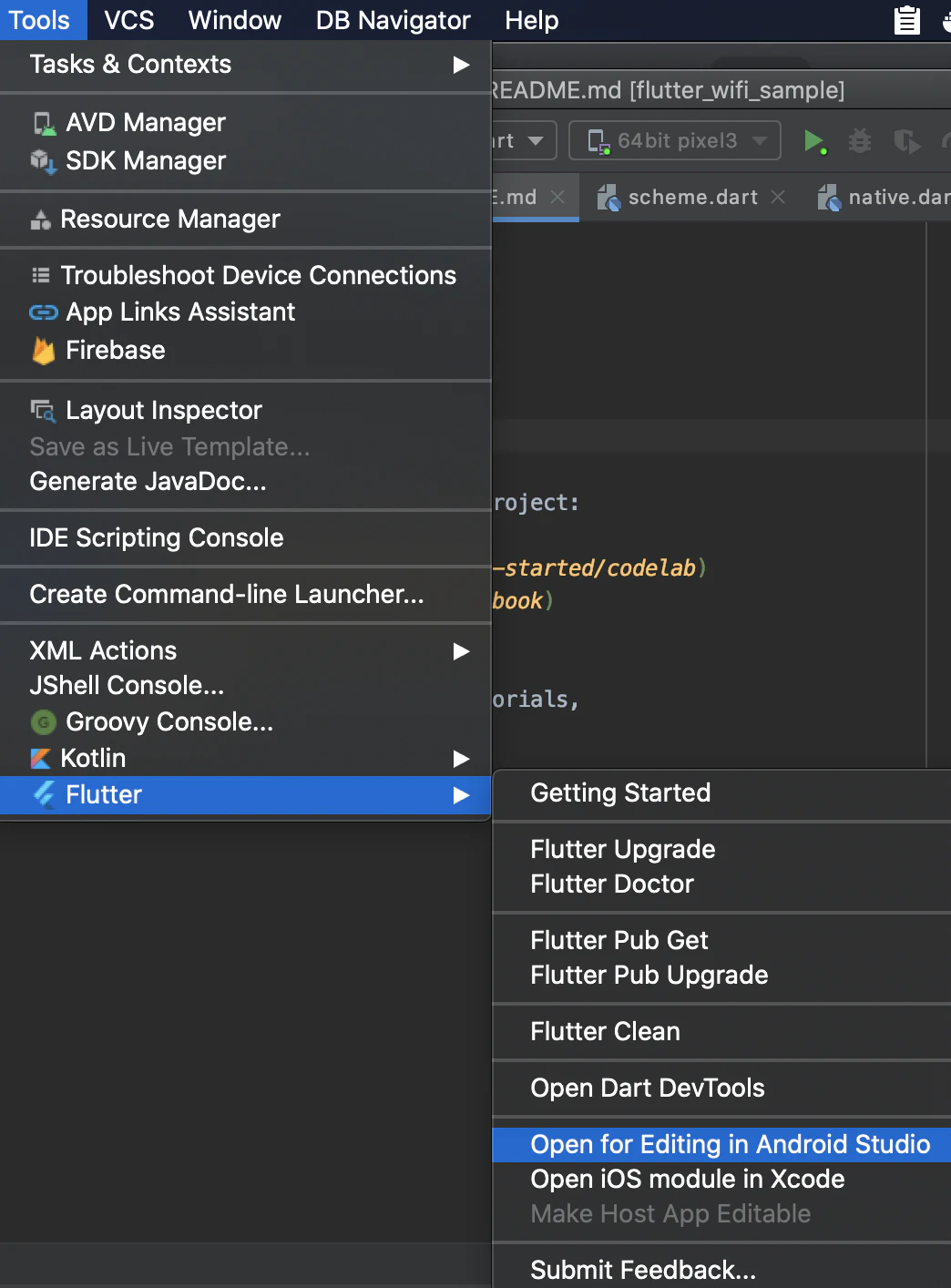Click the Flutter logo icon
Viewport: 951px width, 1288px height.
click(44, 795)
